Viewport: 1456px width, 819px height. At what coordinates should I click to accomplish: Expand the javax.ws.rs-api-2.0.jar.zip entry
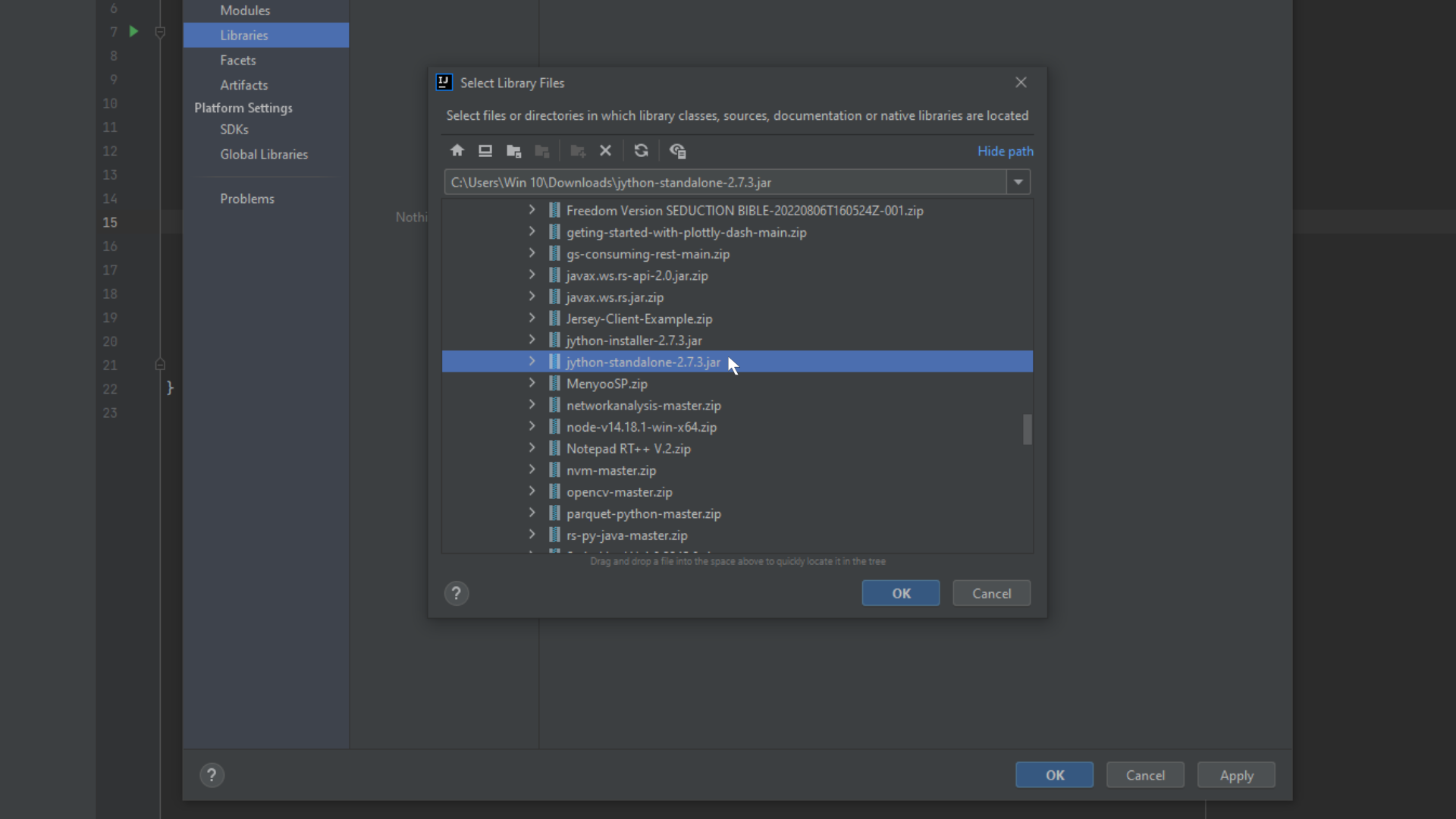click(x=531, y=275)
